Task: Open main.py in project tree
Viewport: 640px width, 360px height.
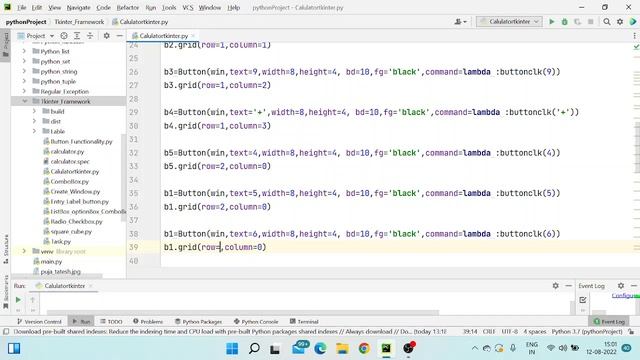Action: point(51,261)
